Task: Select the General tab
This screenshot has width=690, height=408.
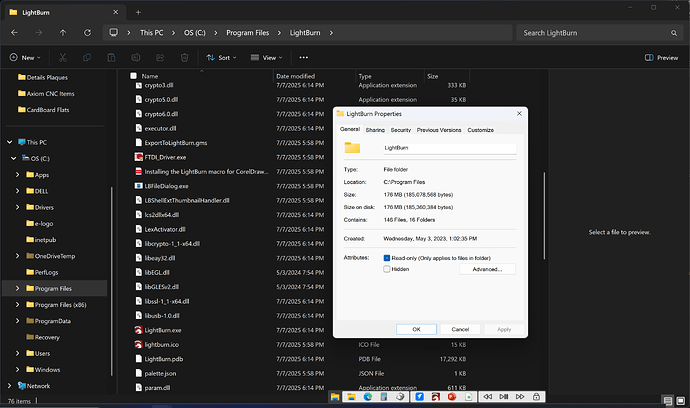Action: (350, 129)
